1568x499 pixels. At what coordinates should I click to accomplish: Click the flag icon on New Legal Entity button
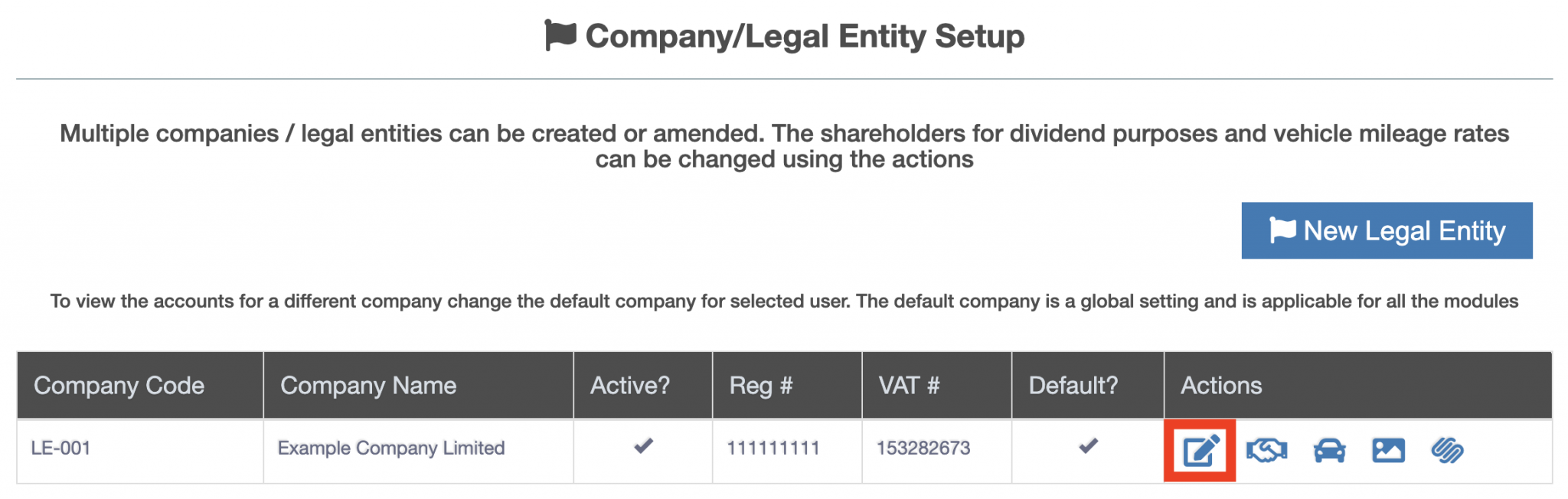pos(1283,230)
